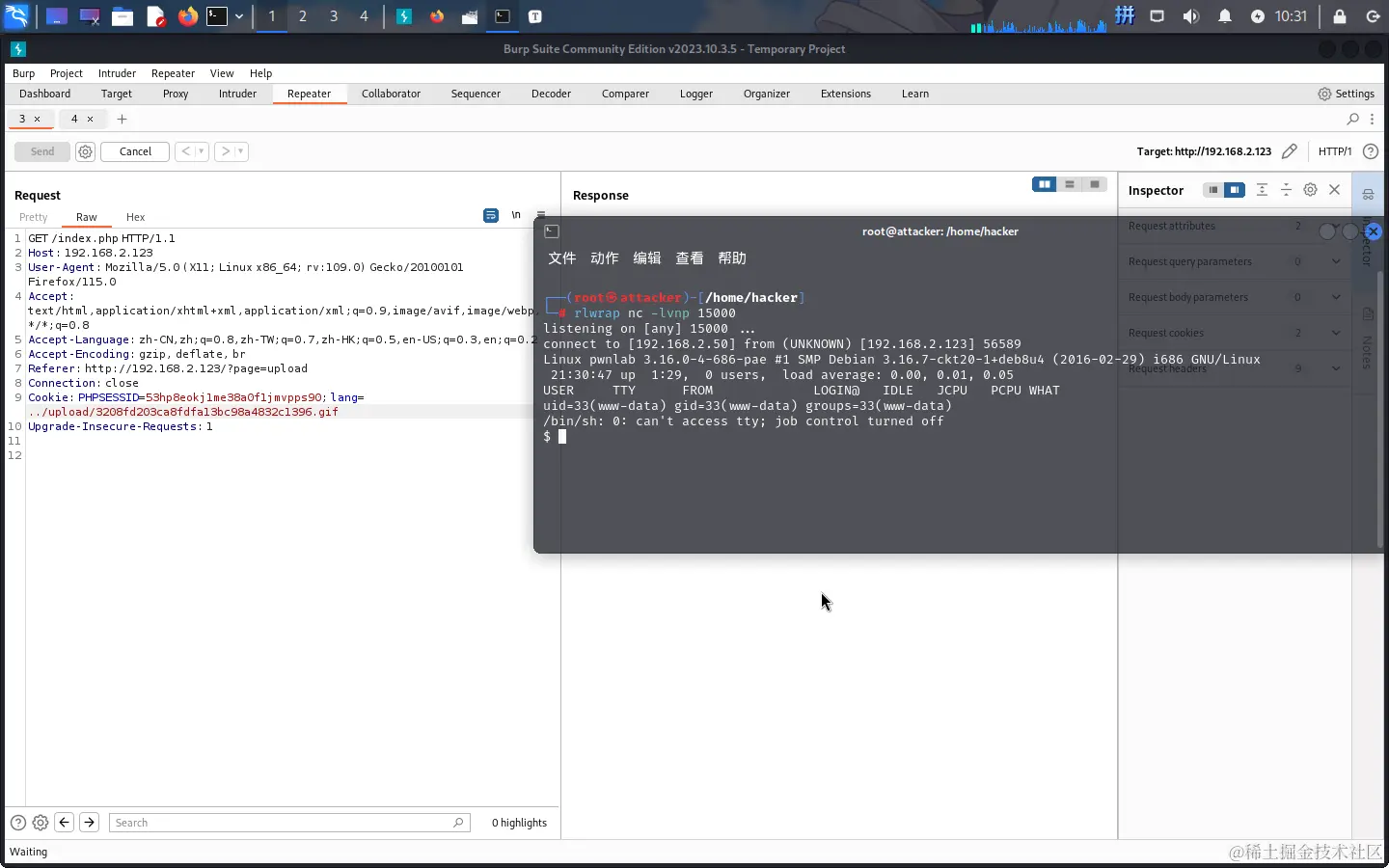Select the terminal window taskbar button
Screen dimensions: 1389x868
pyautogui.click(x=503, y=16)
